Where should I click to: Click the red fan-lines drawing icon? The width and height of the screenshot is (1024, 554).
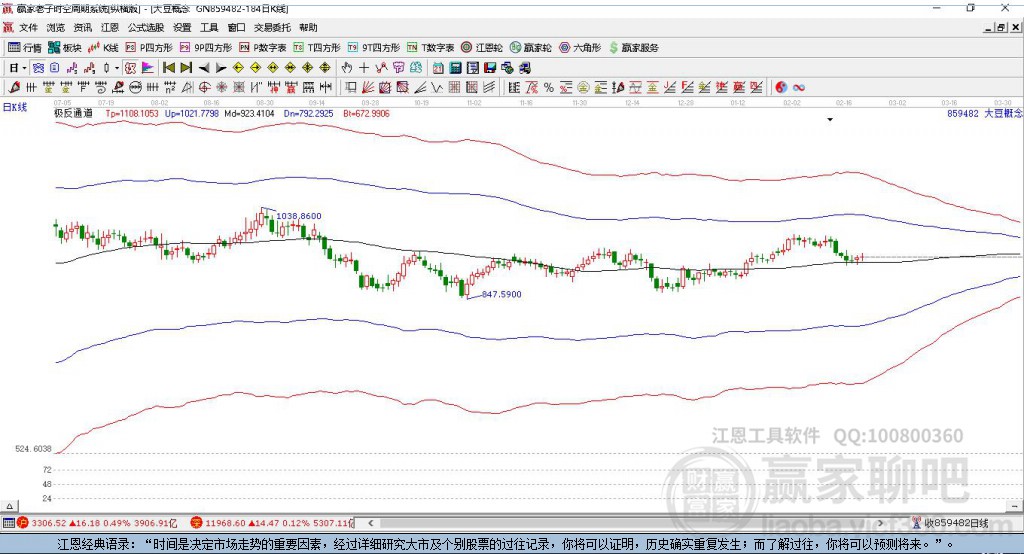368,88
